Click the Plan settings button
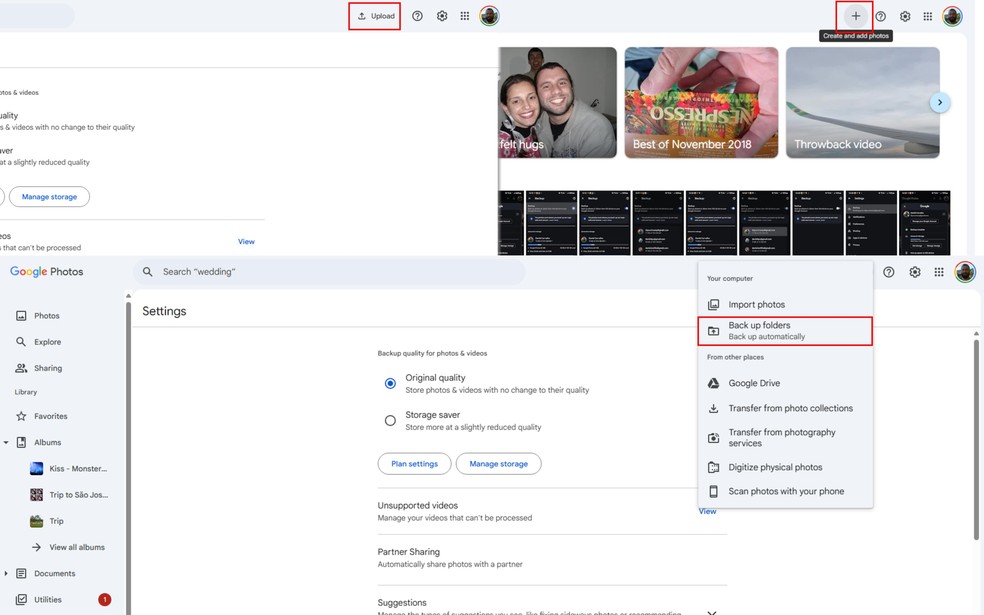The height and width of the screenshot is (615, 984). (x=414, y=464)
